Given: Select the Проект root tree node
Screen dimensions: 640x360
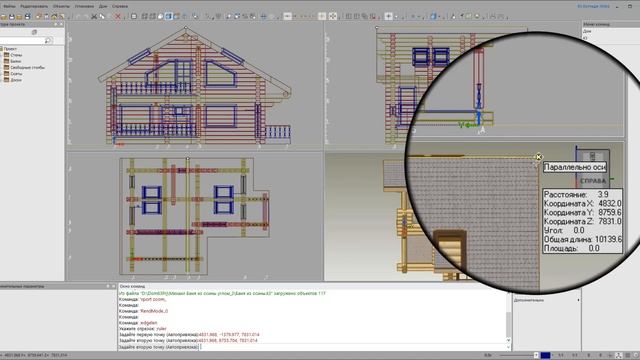Looking at the screenshot, I should (11, 49).
